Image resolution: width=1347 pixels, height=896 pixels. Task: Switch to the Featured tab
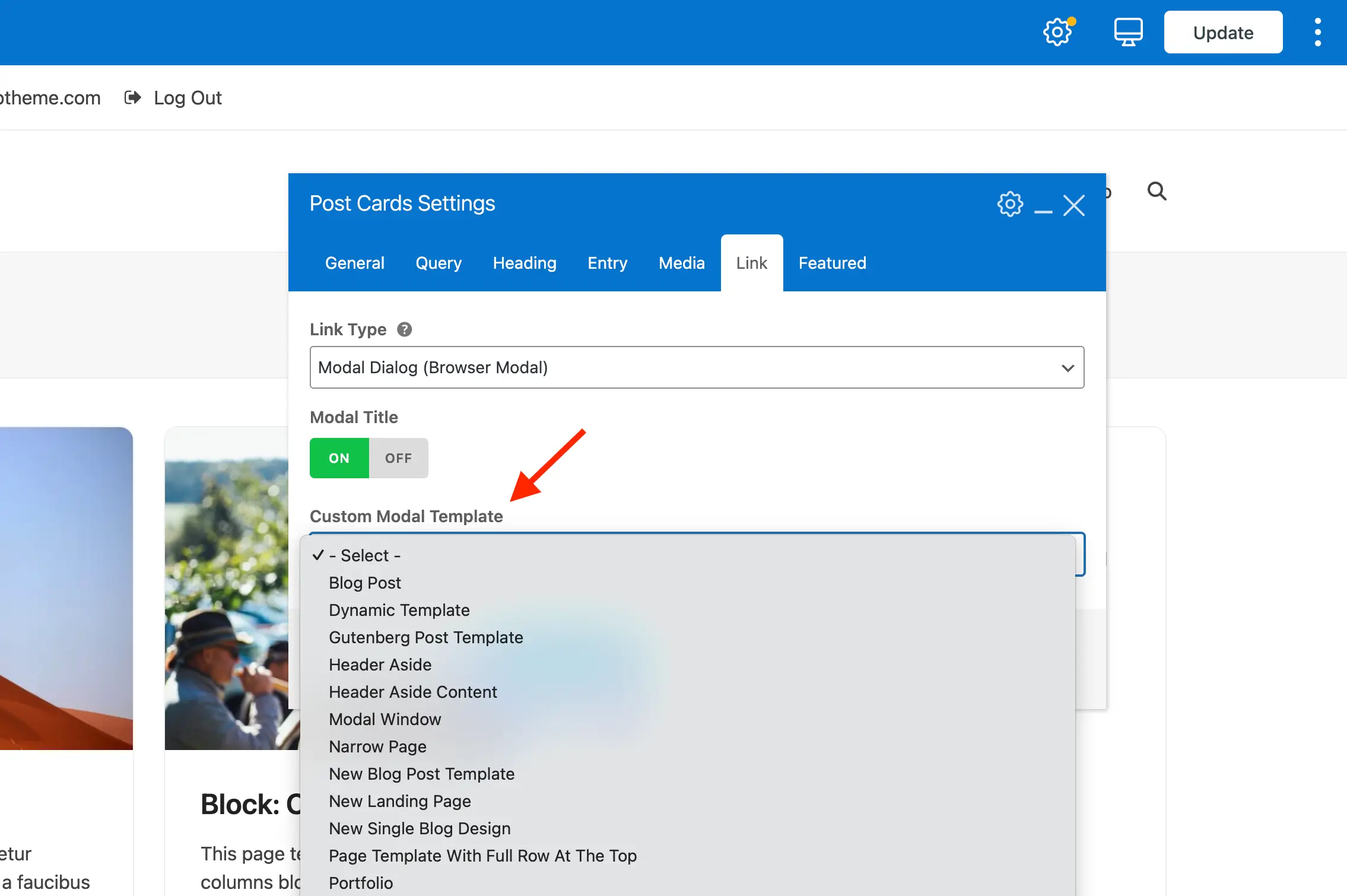coord(832,263)
